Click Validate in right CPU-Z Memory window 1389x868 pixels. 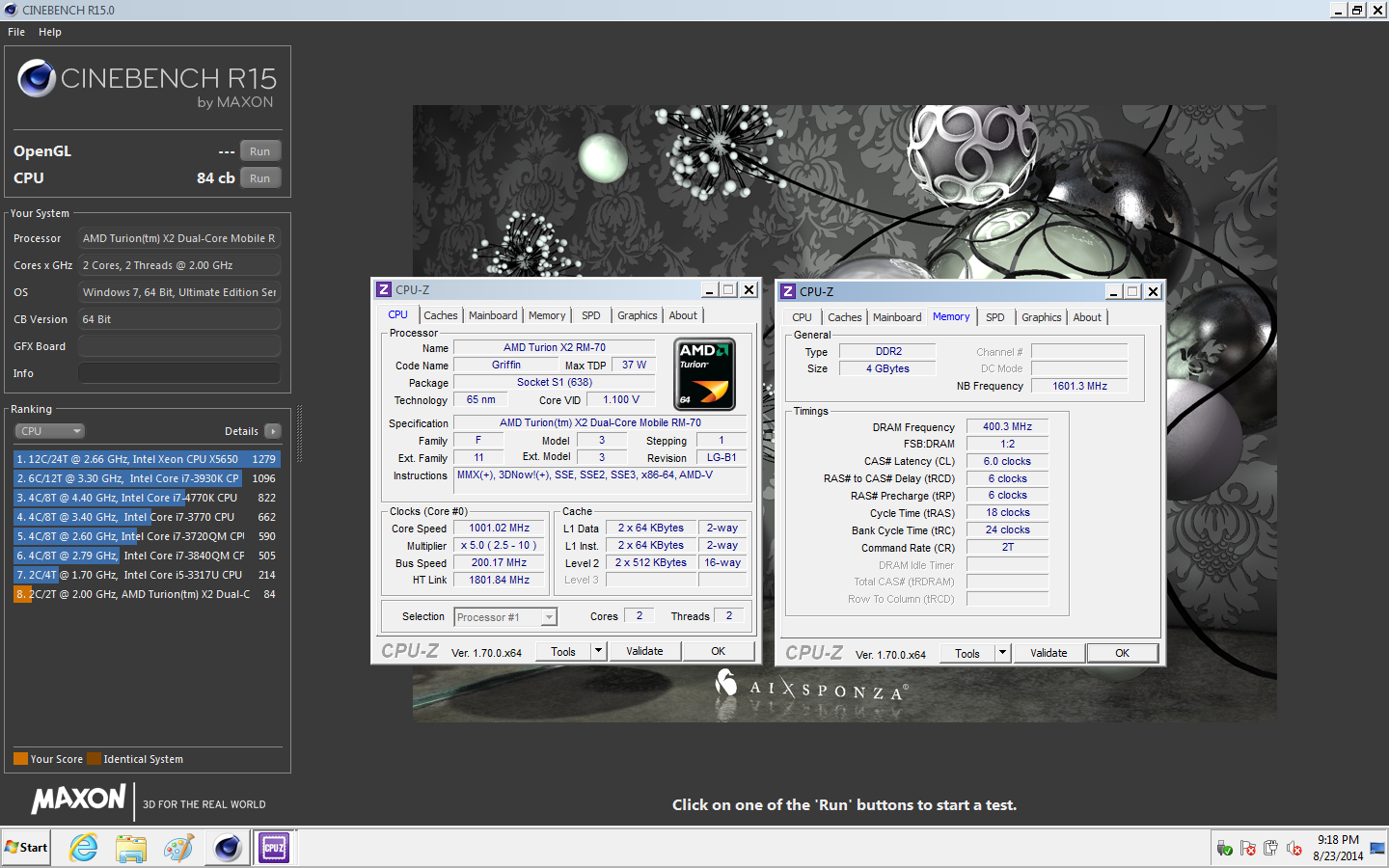1049,654
